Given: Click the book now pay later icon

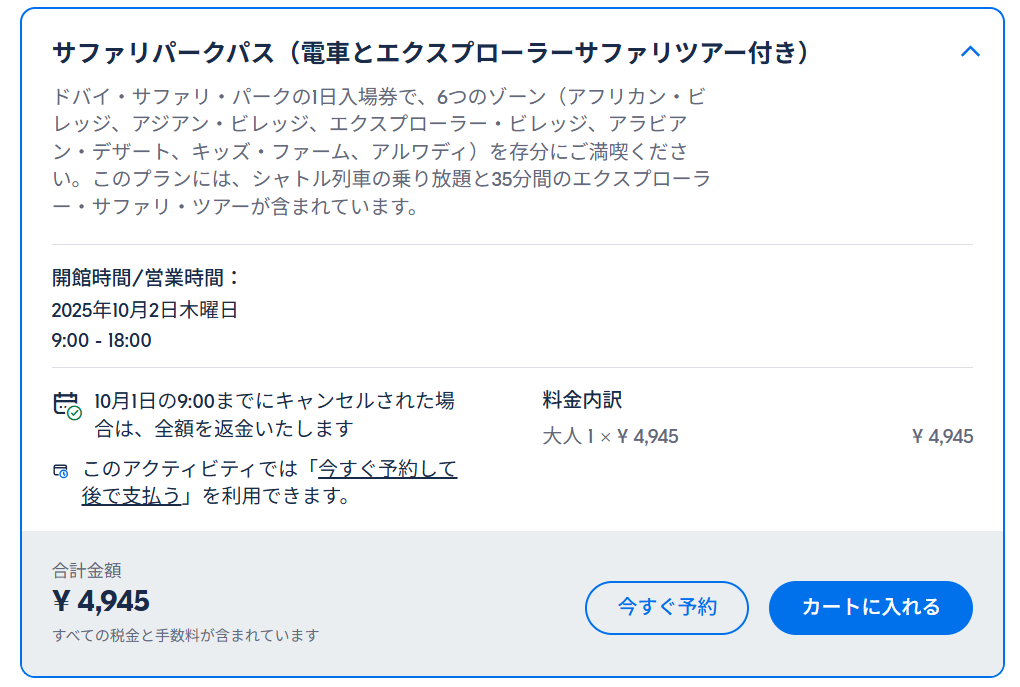Looking at the screenshot, I should click(60, 471).
